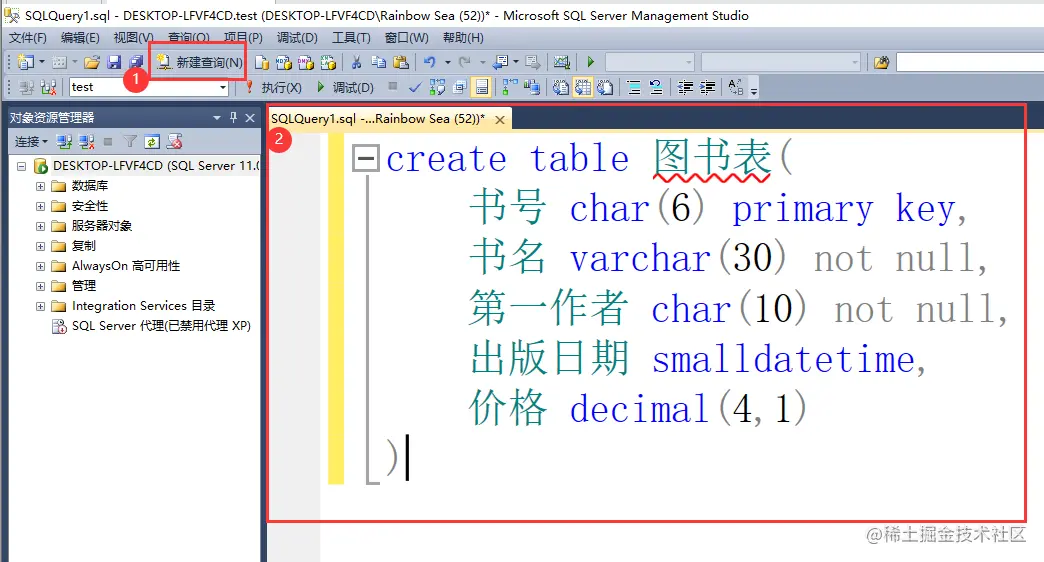The height and width of the screenshot is (562, 1044).
Task: Open the 帮助(H) menu
Action: [x=463, y=38]
